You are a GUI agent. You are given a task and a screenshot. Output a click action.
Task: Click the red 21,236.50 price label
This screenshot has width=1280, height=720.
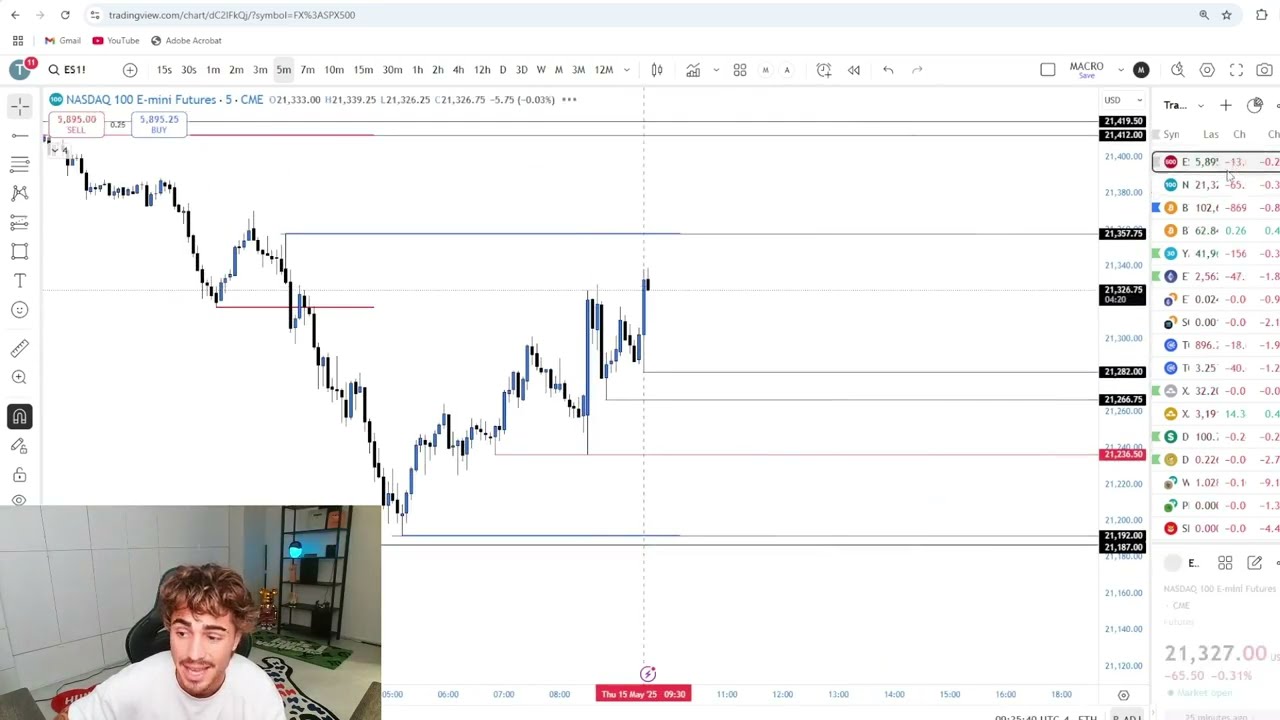click(x=1122, y=455)
